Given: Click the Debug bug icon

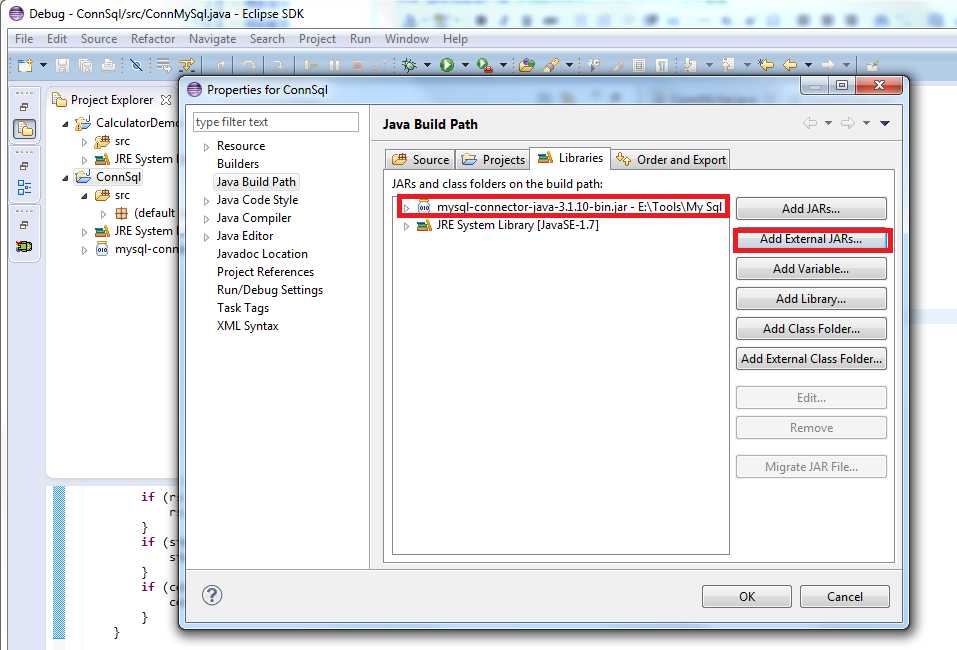Looking at the screenshot, I should coord(410,65).
